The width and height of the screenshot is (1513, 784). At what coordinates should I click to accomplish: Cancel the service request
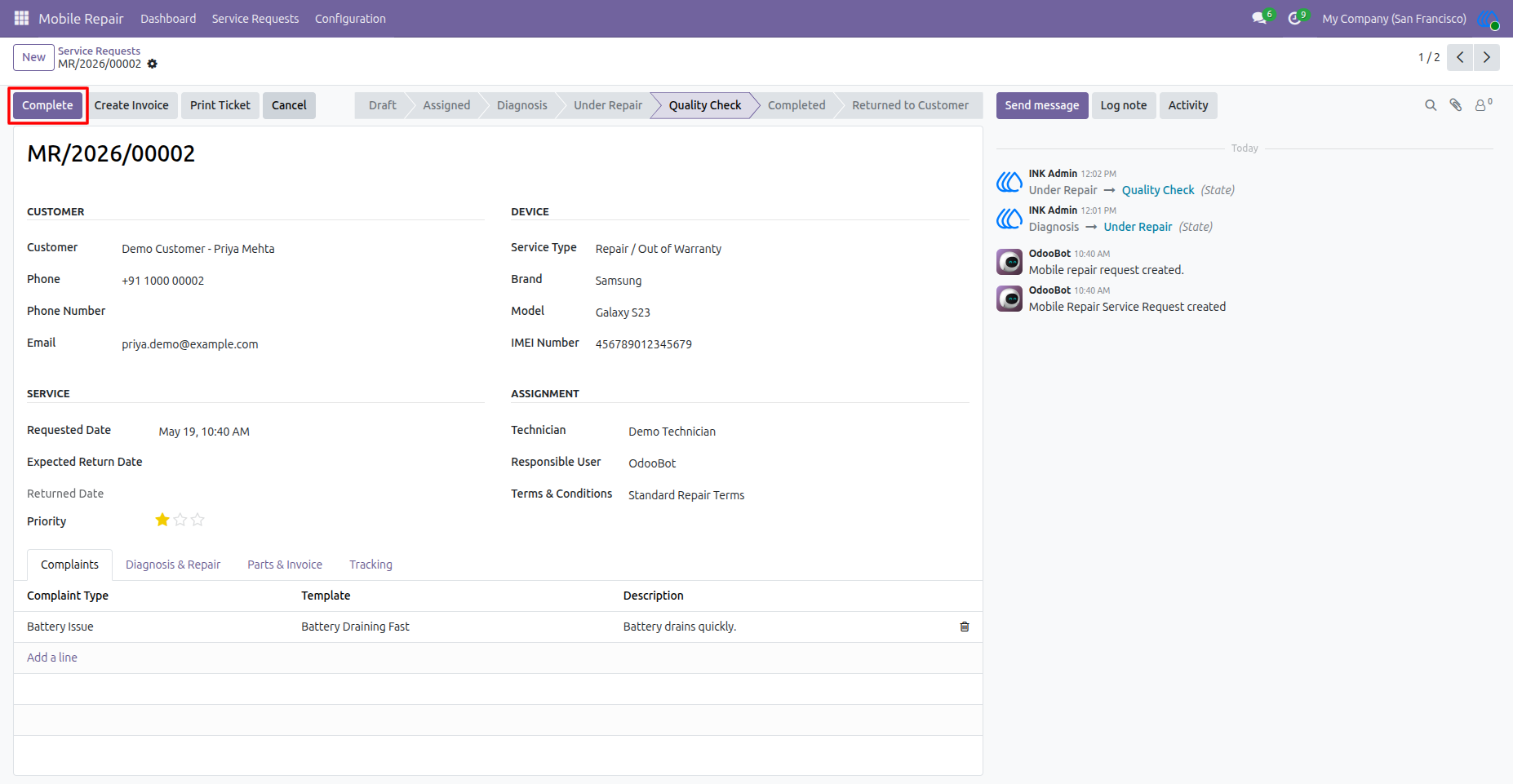[289, 105]
